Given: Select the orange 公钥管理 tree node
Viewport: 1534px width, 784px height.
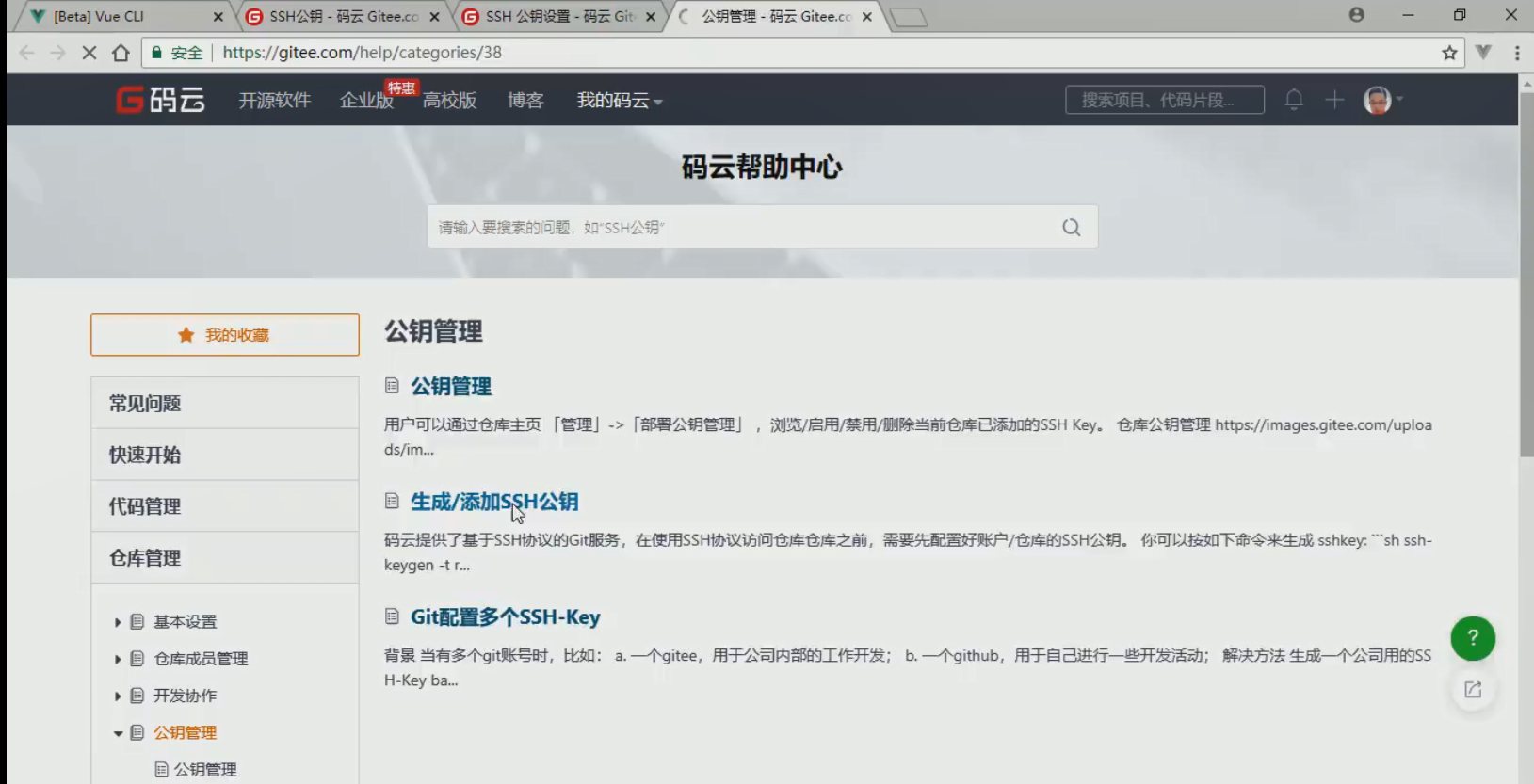Looking at the screenshot, I should point(186,732).
